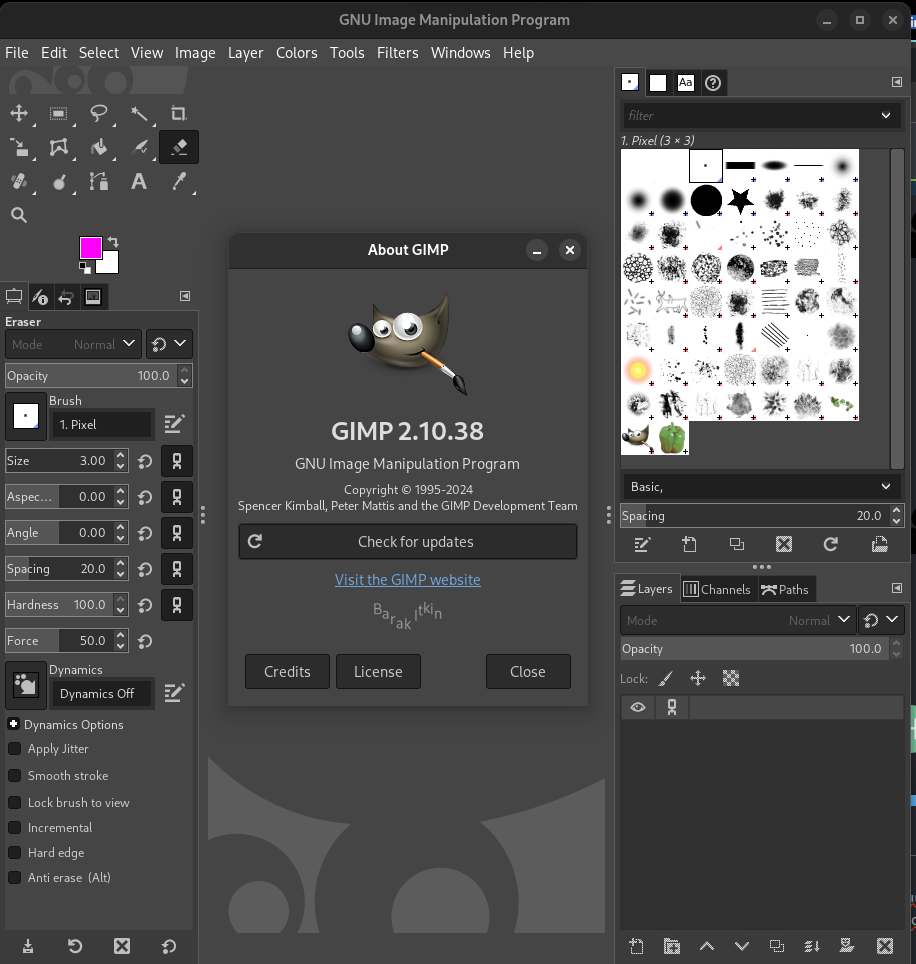Open the brush filter dropdown arrow
Image resolution: width=916 pixels, height=964 pixels.
tap(886, 116)
